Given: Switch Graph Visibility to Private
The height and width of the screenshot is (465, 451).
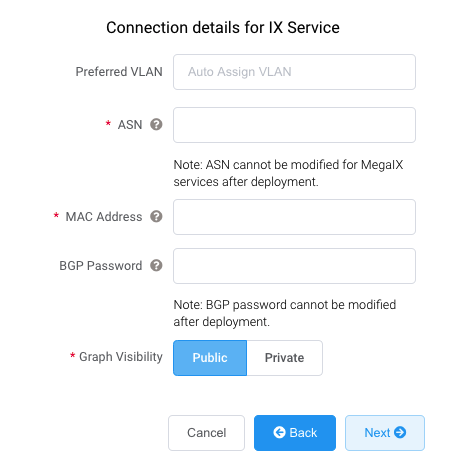Looking at the screenshot, I should [285, 358].
